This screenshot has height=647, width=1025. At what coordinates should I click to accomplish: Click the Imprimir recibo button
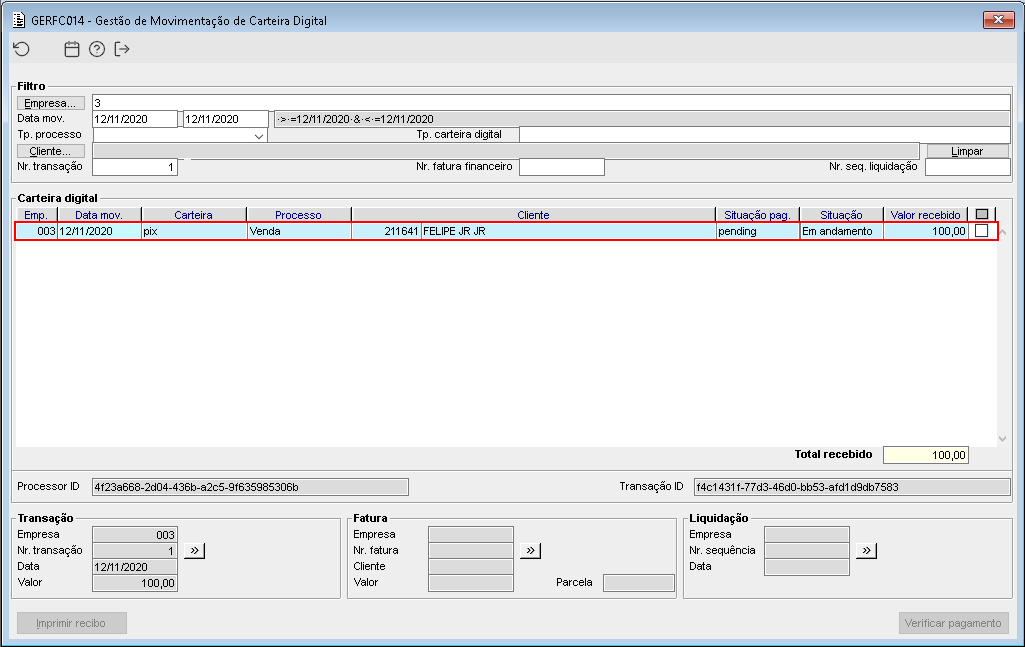click(x=71, y=623)
